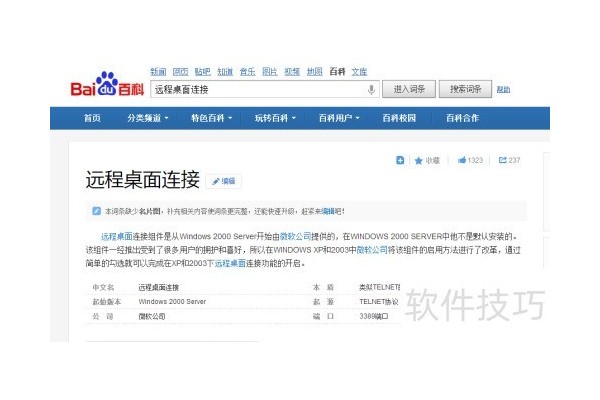Click the Baidu Baike logo
The image size is (600, 400).
(x=107, y=85)
